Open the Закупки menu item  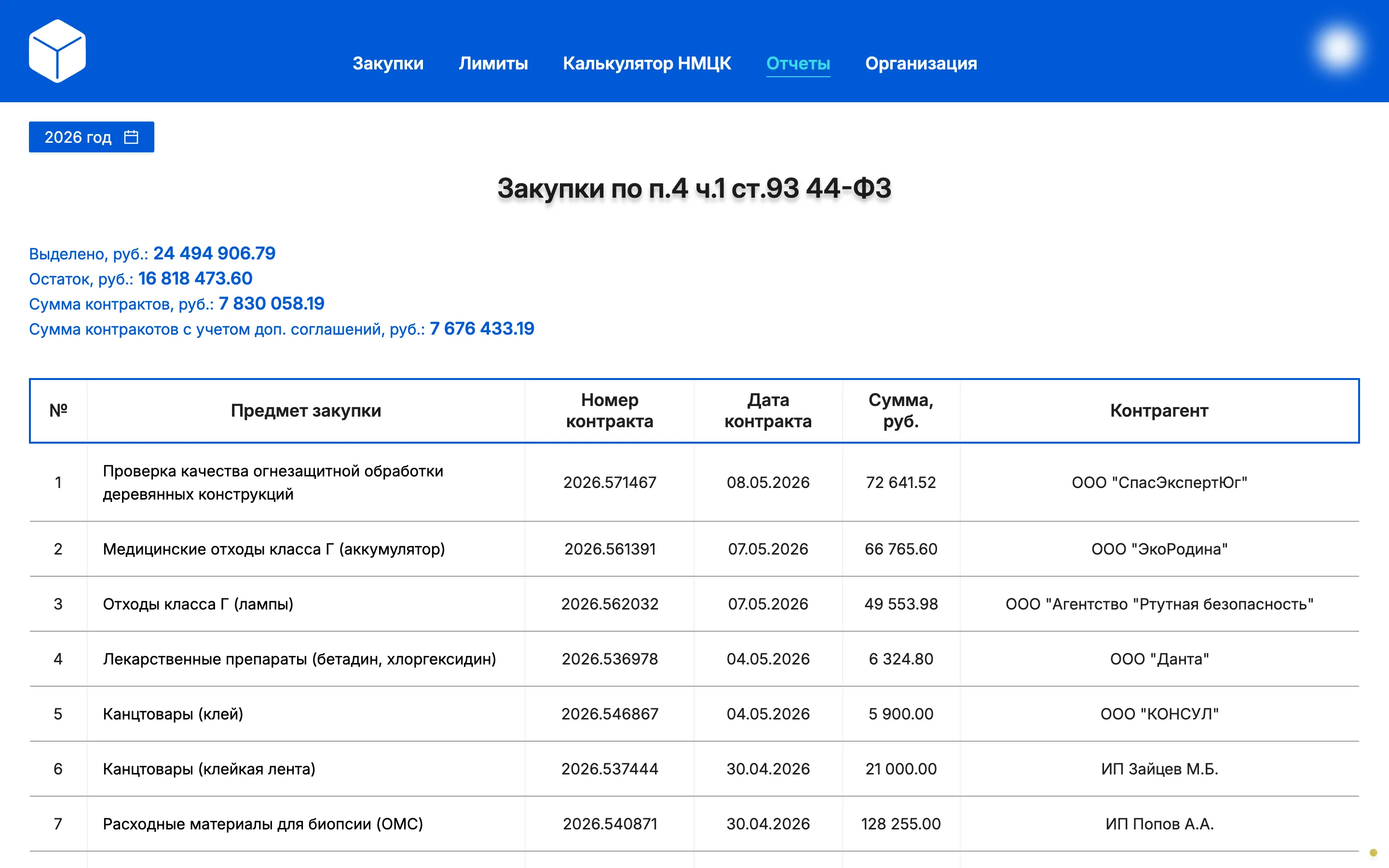point(388,63)
